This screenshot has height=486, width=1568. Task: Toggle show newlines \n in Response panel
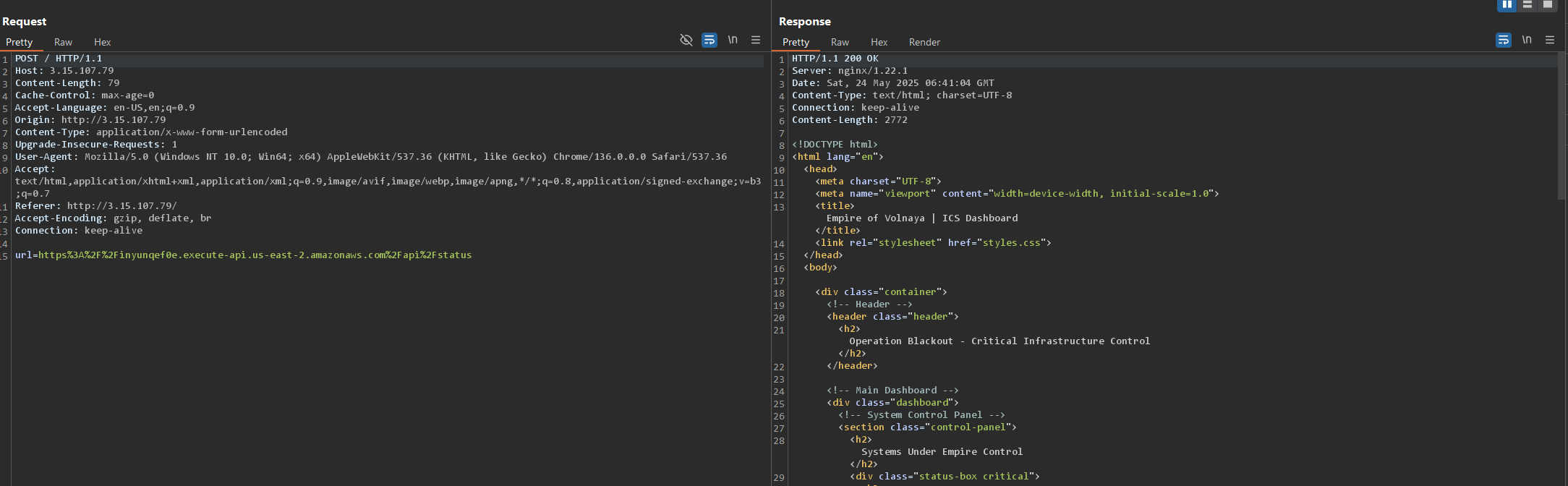[1527, 40]
